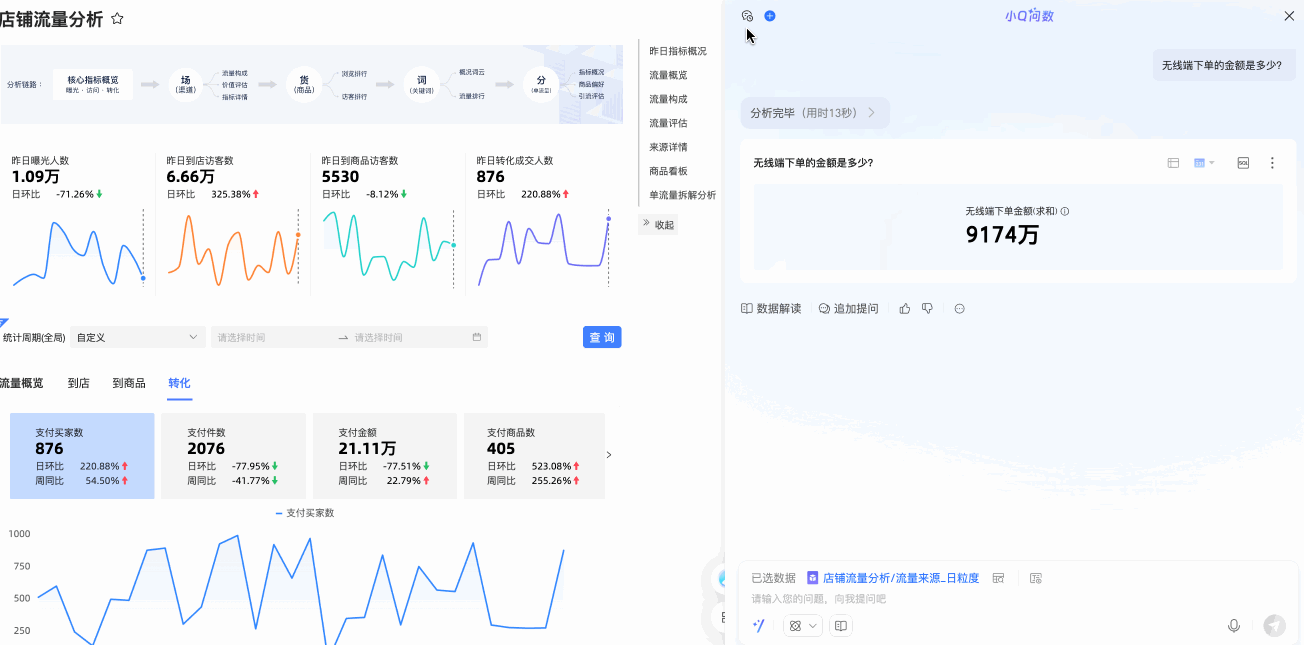Jump to 流量评估 in side navigation

pyautogui.click(x=668, y=123)
